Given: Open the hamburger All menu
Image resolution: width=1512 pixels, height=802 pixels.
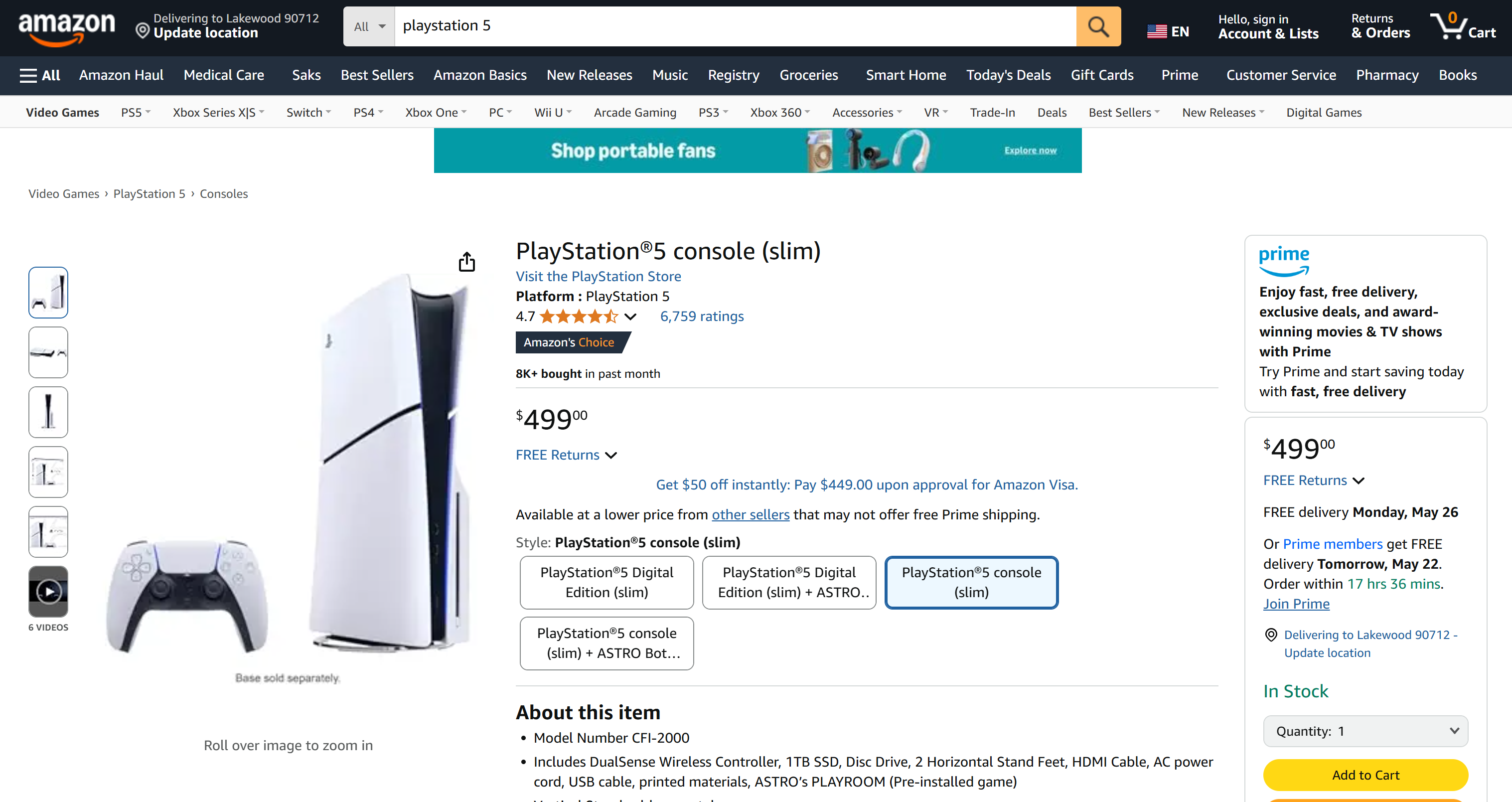Looking at the screenshot, I should point(39,75).
